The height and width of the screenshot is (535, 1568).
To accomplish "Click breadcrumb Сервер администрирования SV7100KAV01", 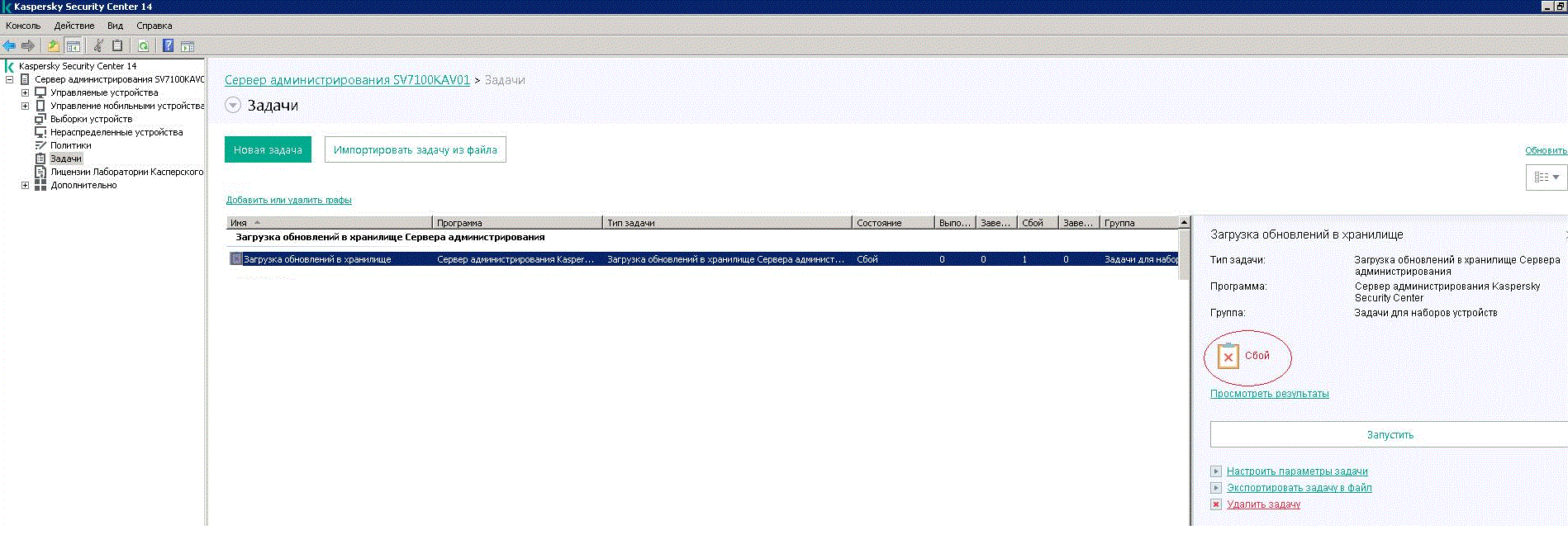I will pos(347,80).
